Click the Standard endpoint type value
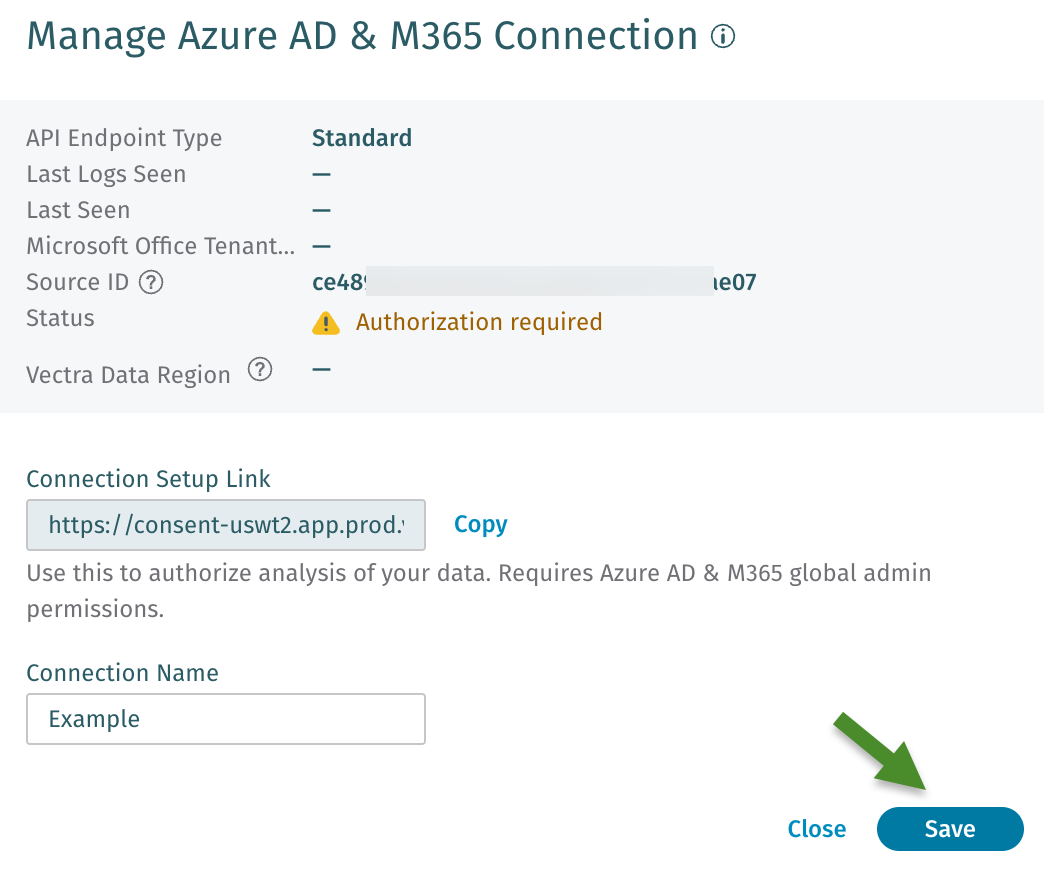 (362, 138)
